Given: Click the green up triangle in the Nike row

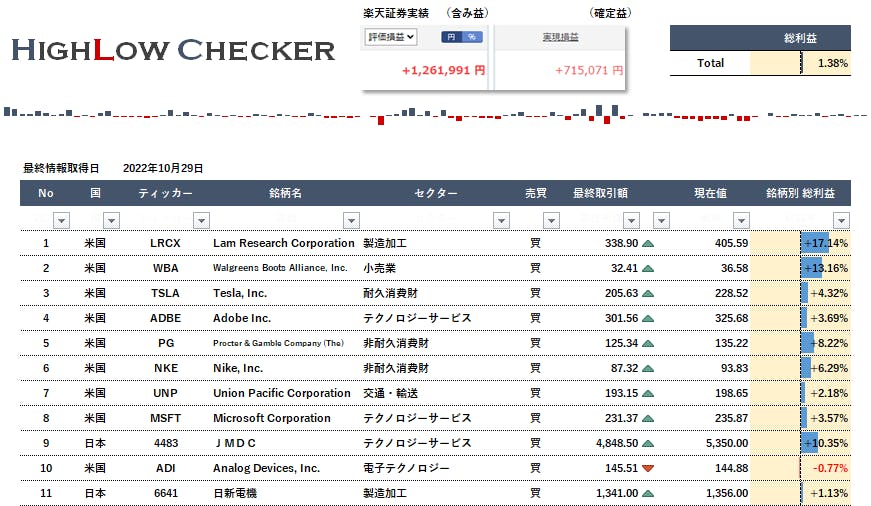Looking at the screenshot, I should click(x=648, y=368).
